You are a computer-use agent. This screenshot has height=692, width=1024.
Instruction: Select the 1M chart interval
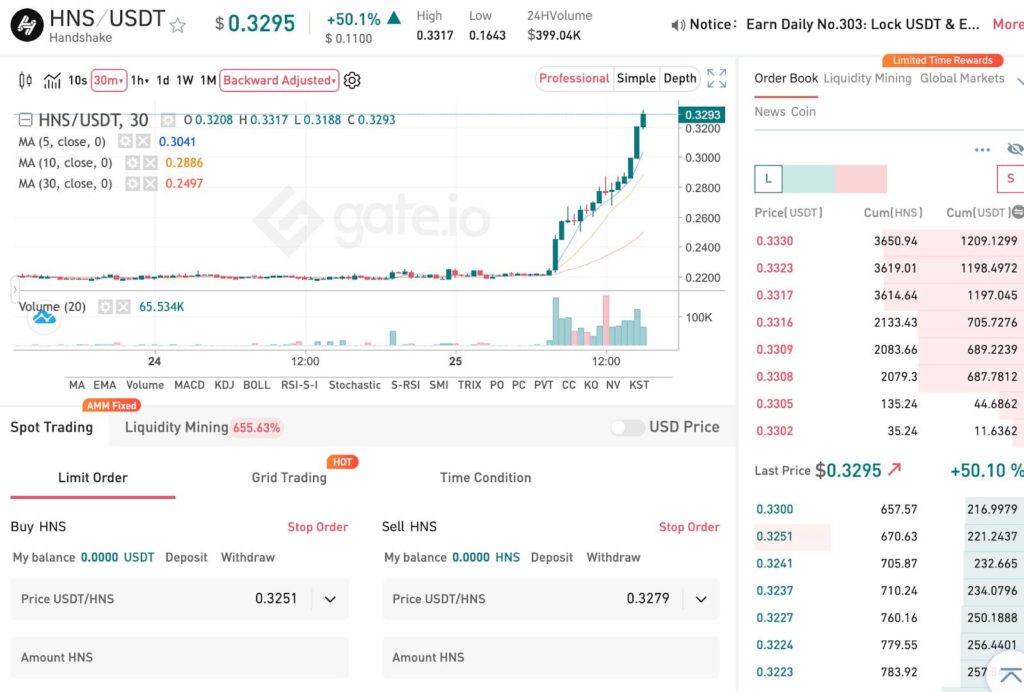[208, 80]
